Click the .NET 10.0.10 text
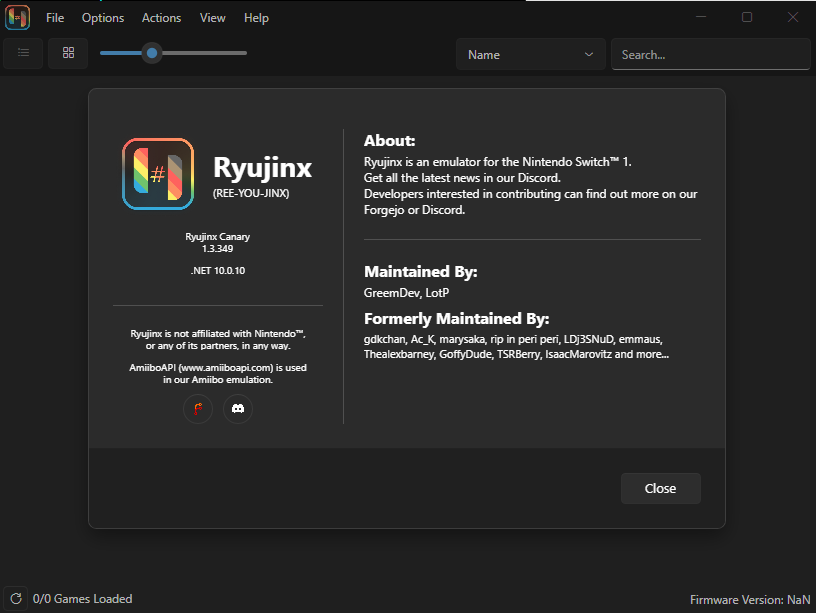 [218, 271]
